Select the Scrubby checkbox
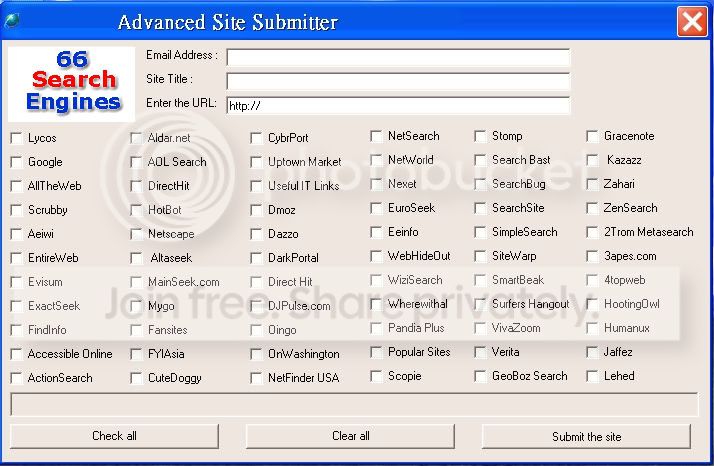 [16, 210]
